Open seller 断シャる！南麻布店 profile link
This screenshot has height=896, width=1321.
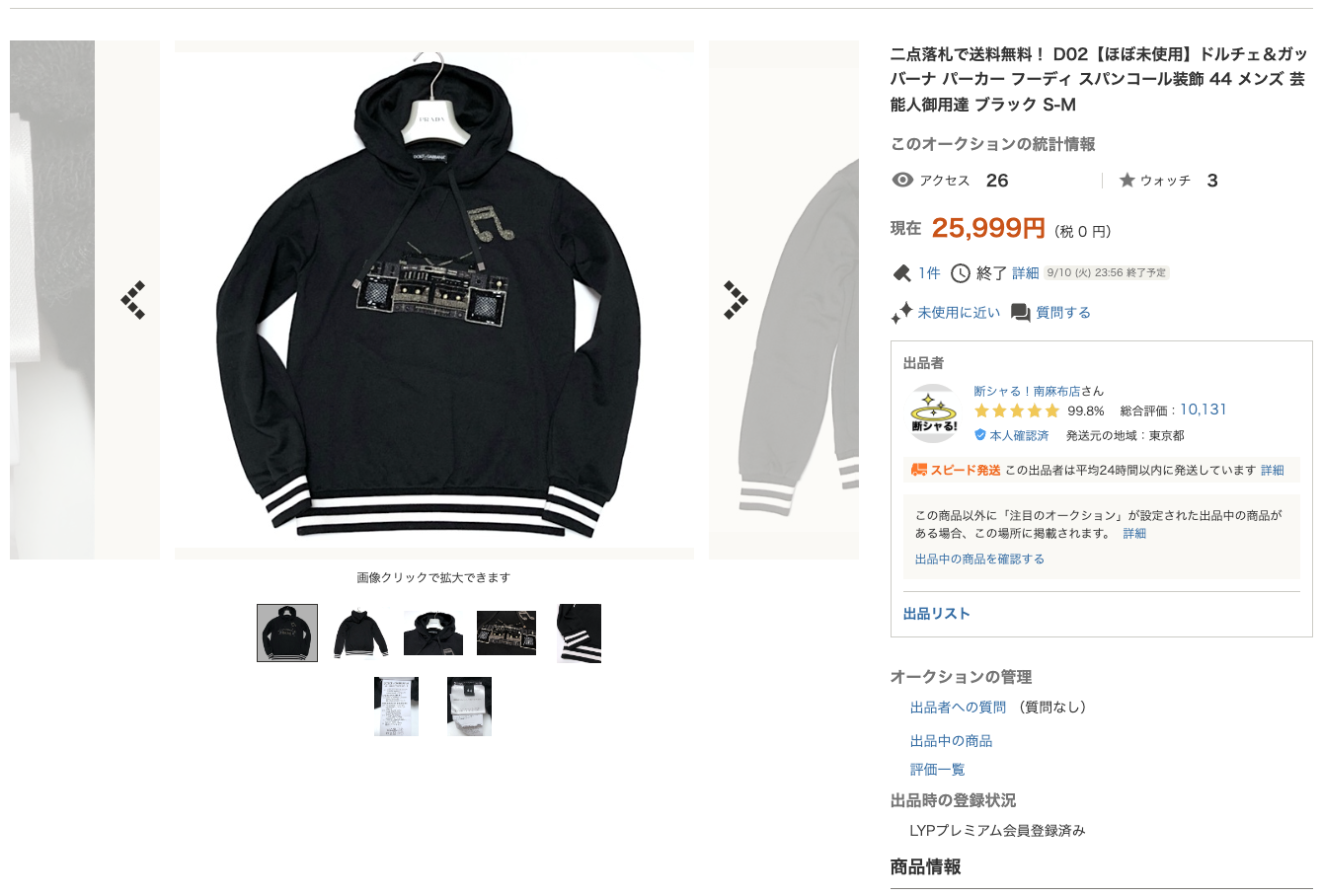[1028, 391]
